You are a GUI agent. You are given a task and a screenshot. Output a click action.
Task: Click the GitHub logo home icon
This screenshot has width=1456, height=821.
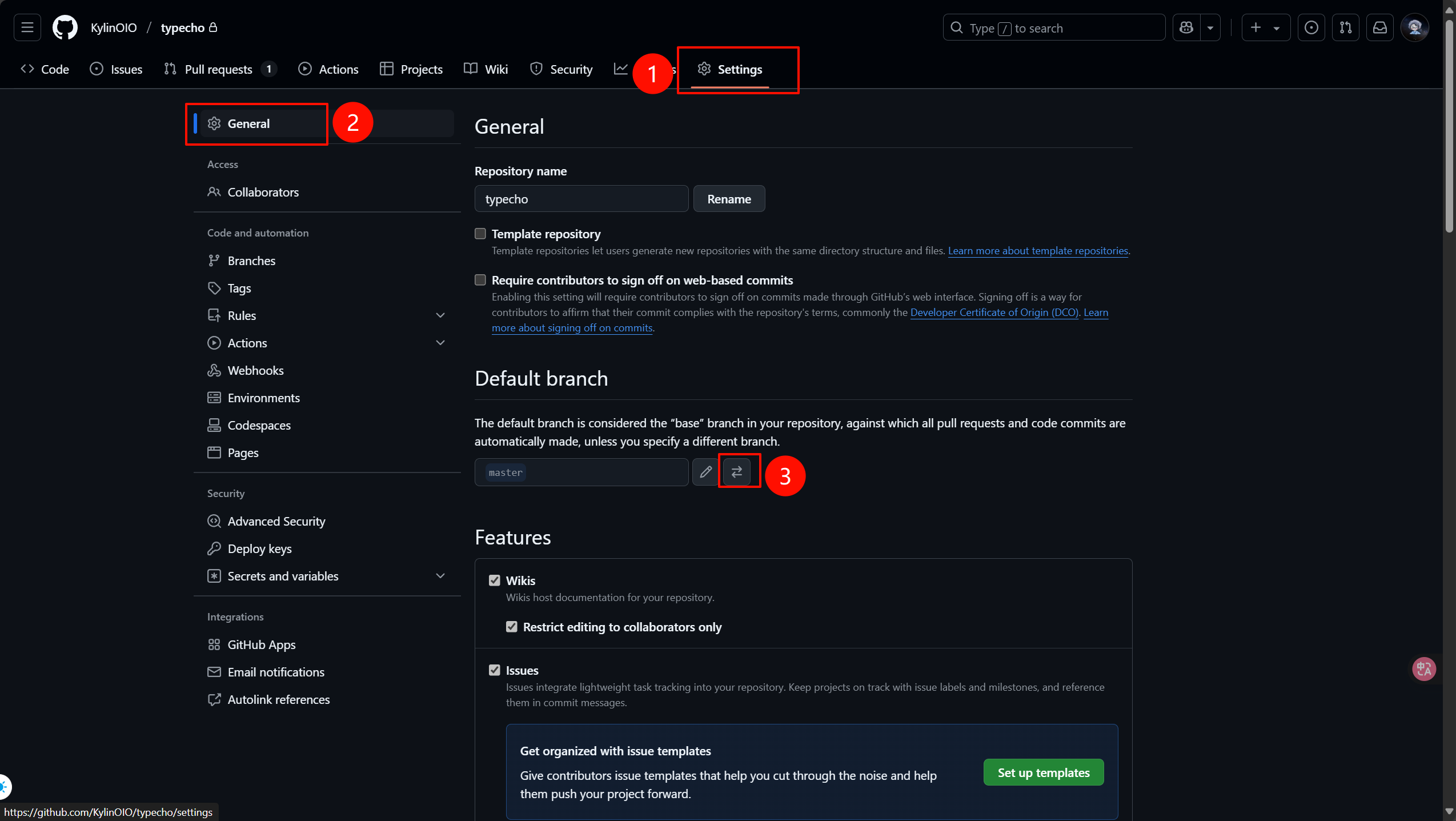tap(65, 27)
